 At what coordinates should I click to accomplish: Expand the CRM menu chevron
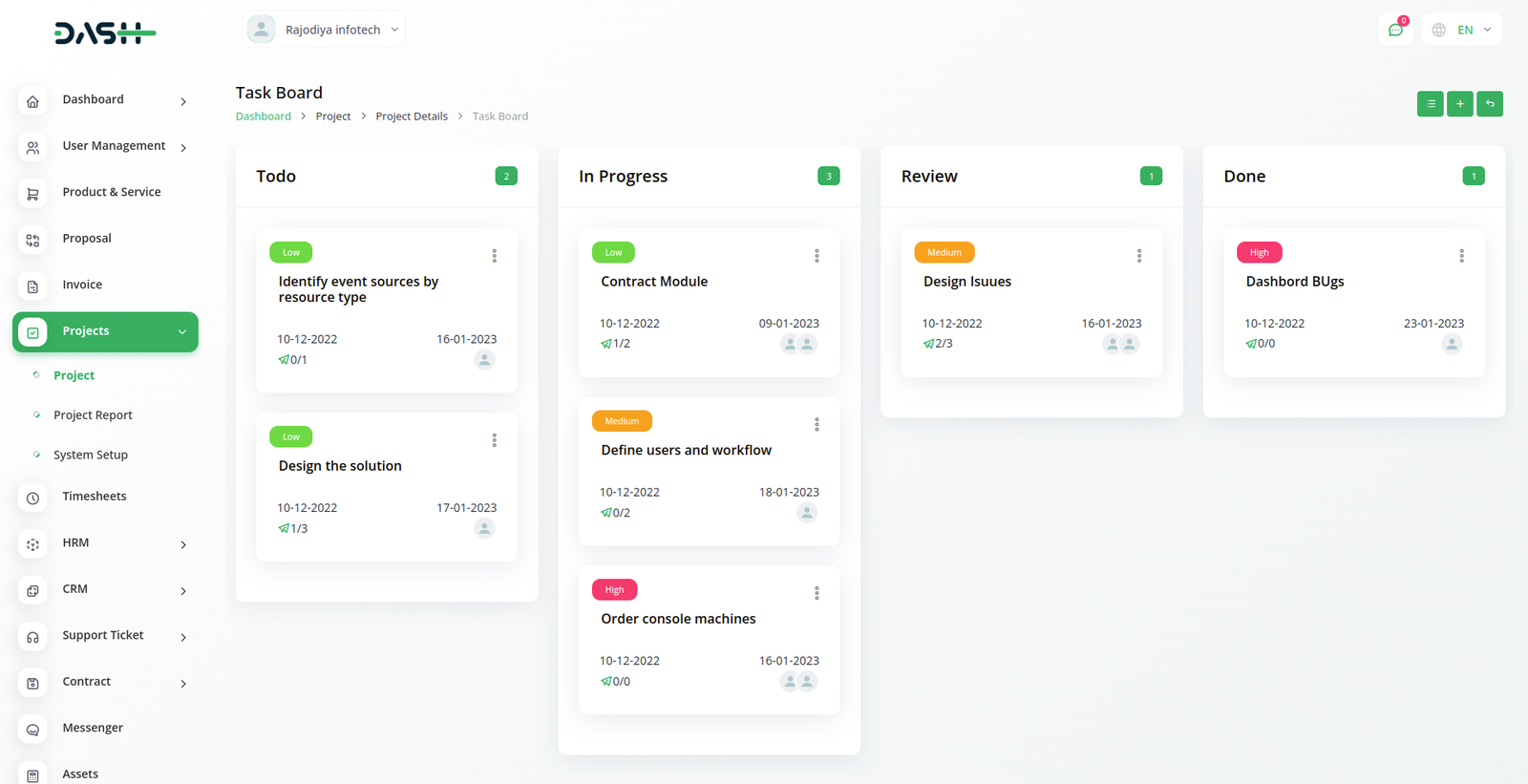click(183, 591)
